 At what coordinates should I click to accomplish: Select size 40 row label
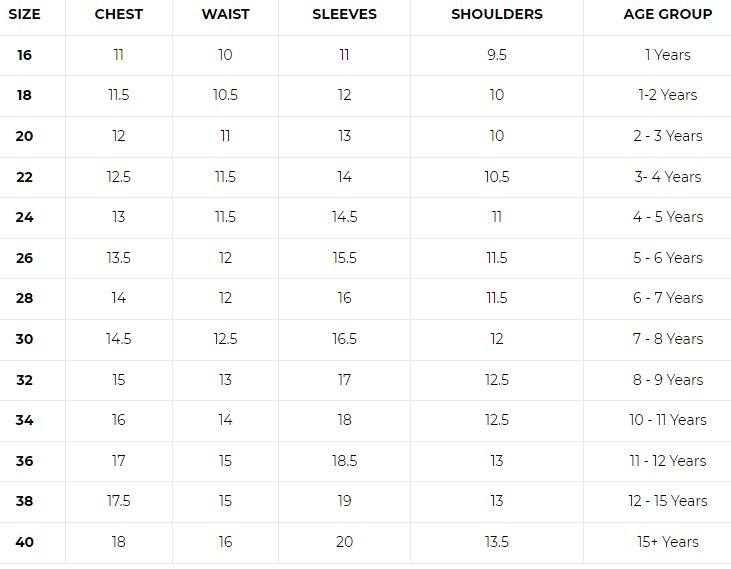point(24,542)
